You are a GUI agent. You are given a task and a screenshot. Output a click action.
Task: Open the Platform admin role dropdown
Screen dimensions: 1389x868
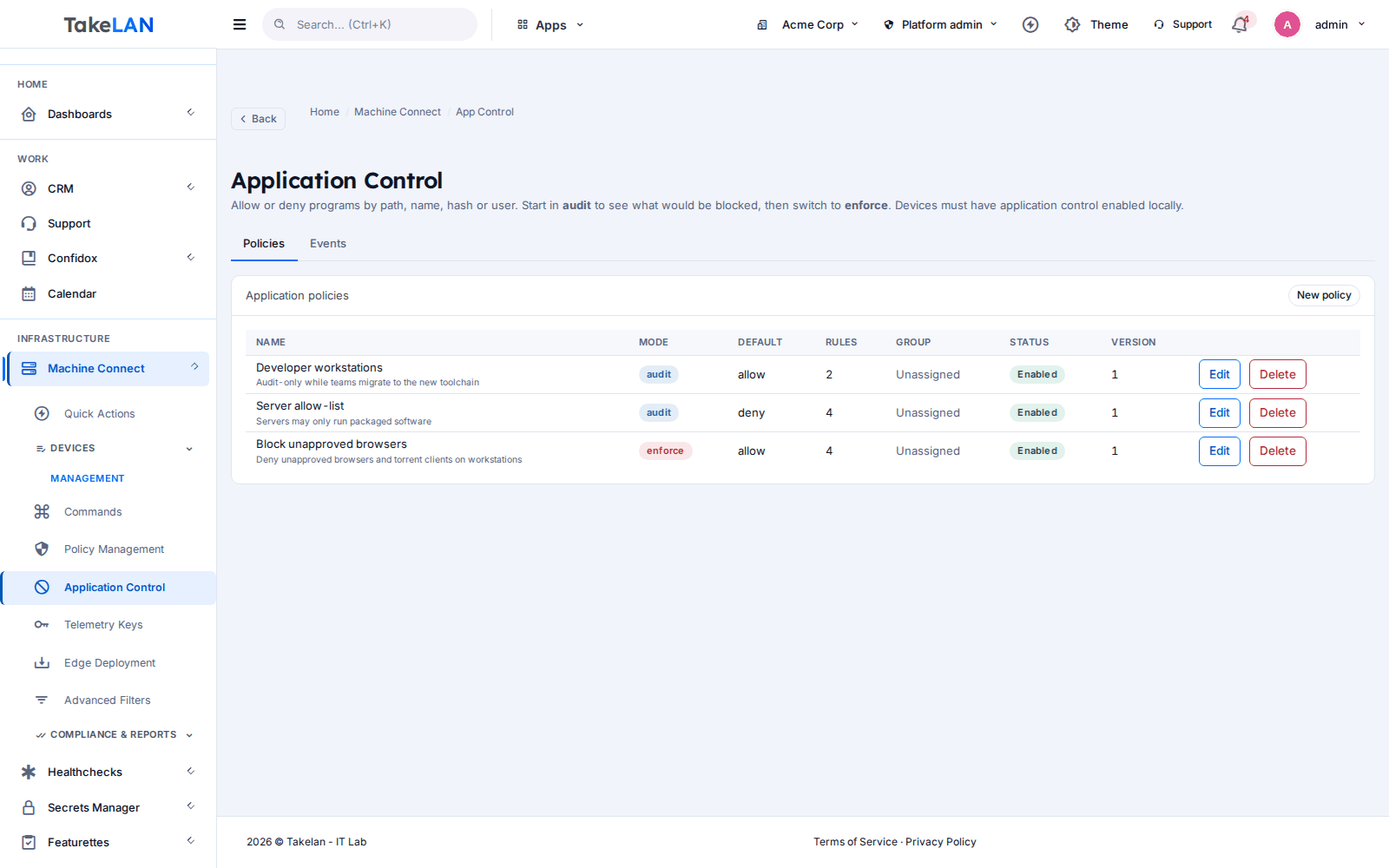(x=941, y=24)
